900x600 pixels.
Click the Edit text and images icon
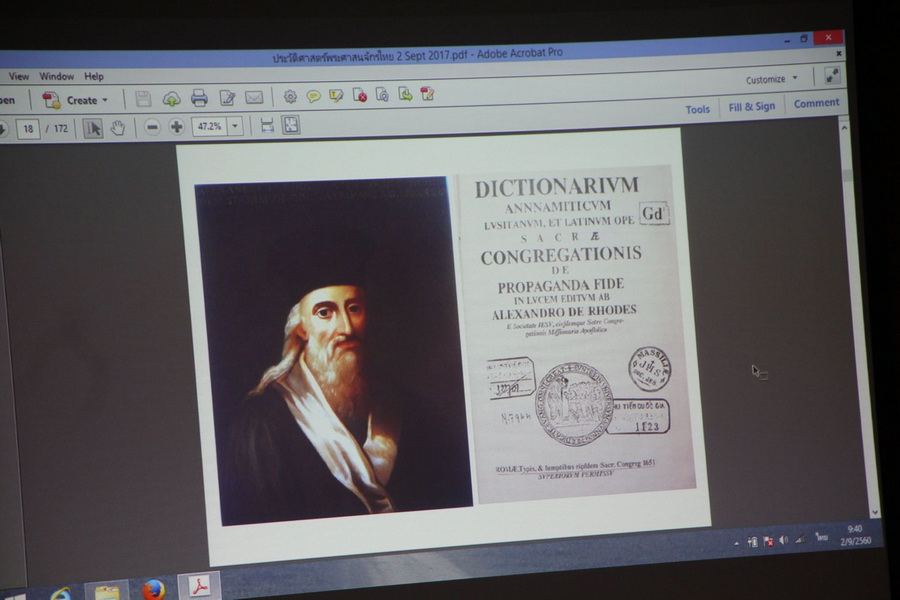click(x=227, y=98)
